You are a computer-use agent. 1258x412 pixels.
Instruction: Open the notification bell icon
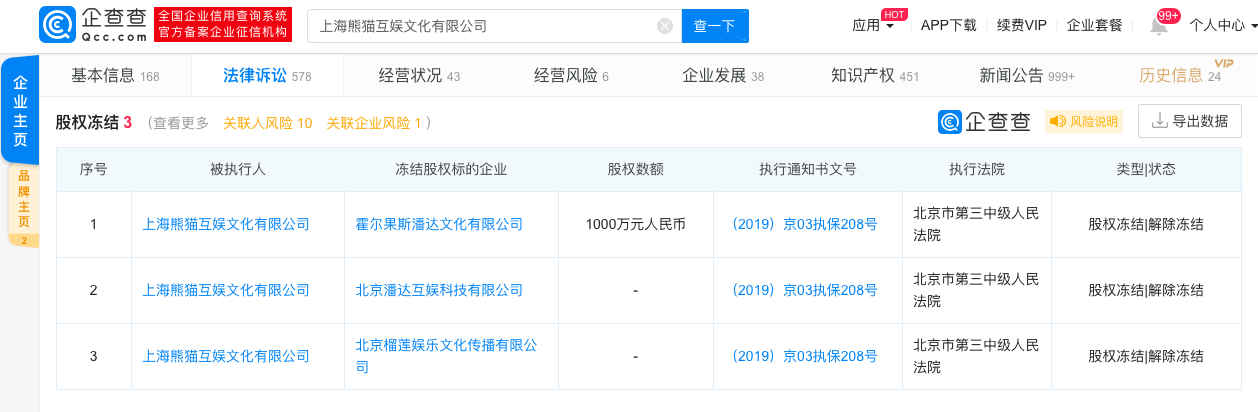point(1159,26)
